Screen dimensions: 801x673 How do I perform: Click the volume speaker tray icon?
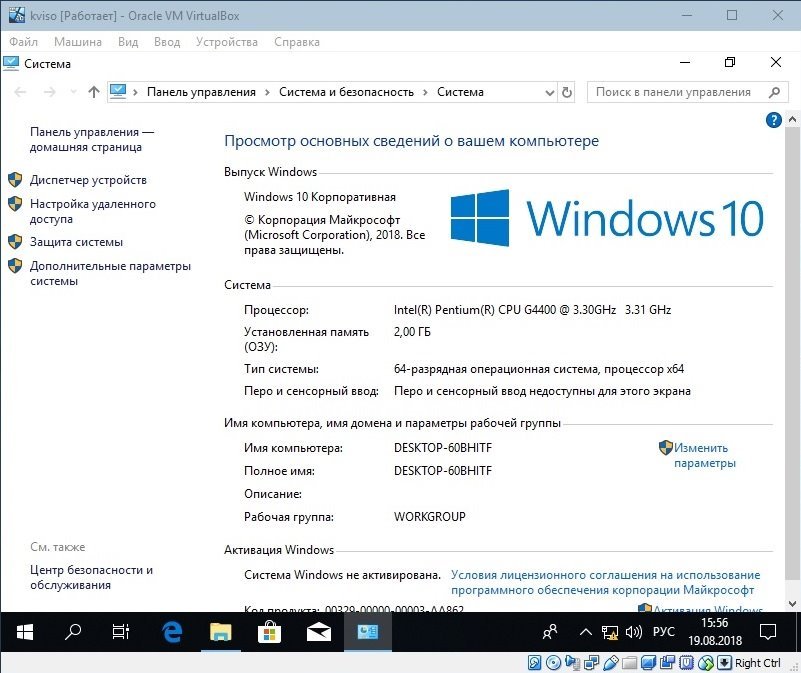click(633, 633)
